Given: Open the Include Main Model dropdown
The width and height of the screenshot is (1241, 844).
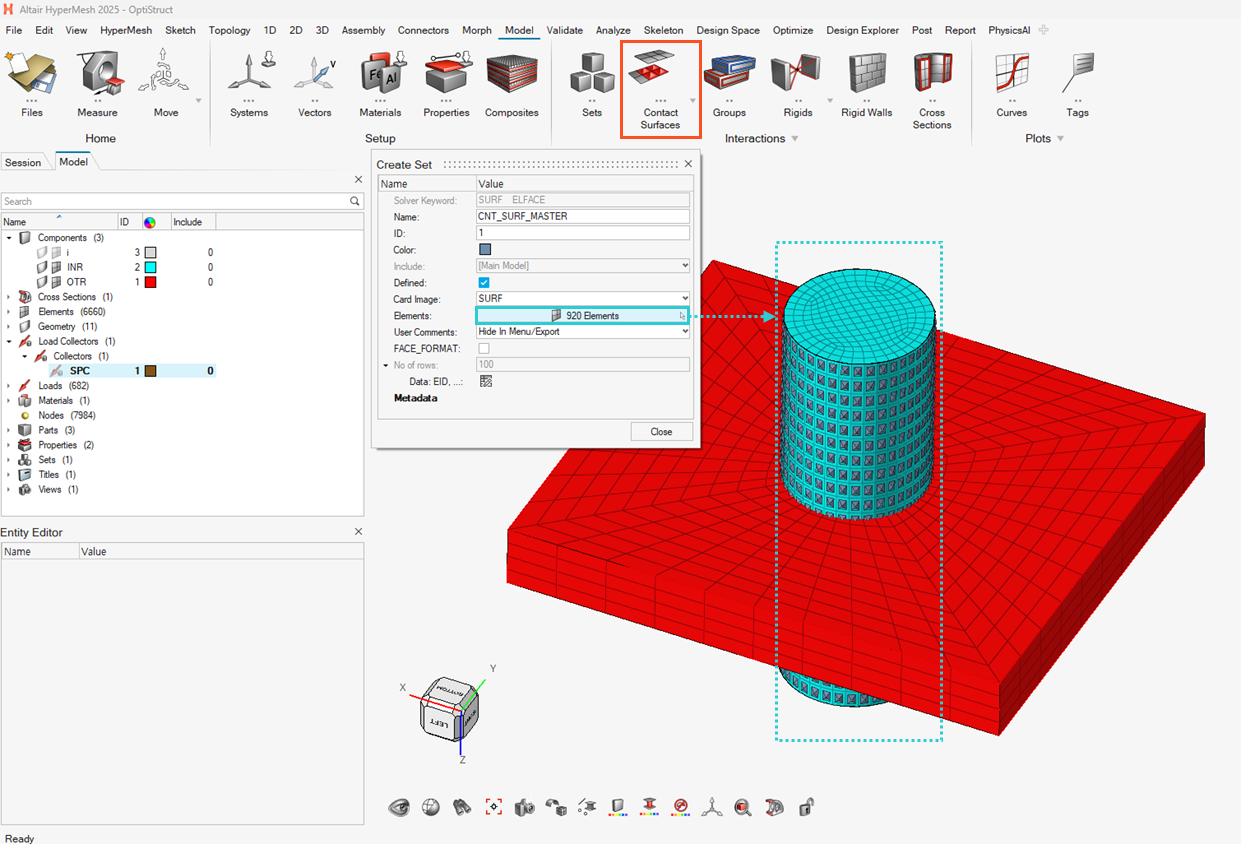Looking at the screenshot, I should pyautogui.click(x=583, y=266).
